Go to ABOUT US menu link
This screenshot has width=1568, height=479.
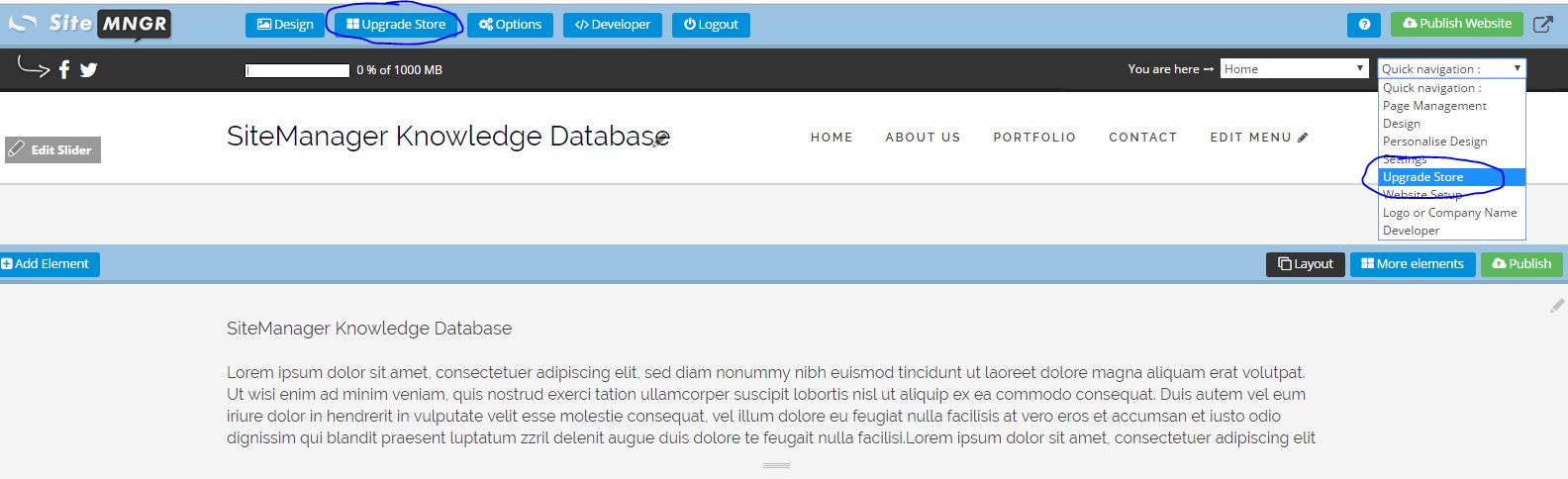point(923,138)
